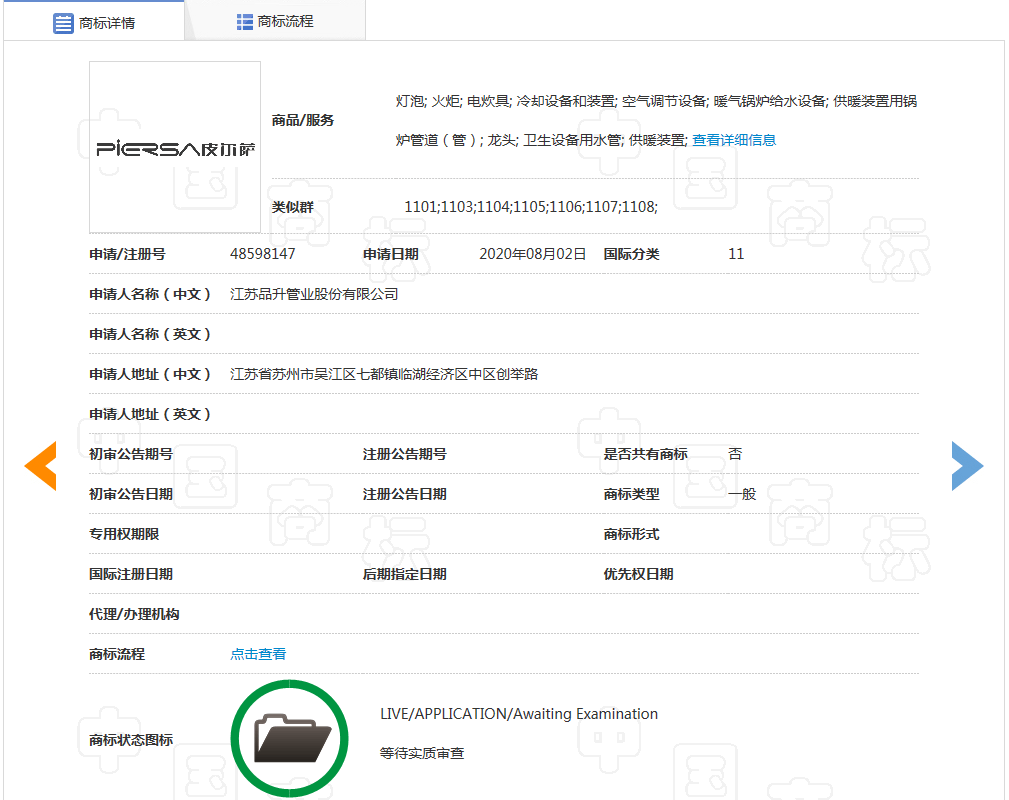Click the 类似群 label
The image size is (1009, 800).
click(293, 207)
